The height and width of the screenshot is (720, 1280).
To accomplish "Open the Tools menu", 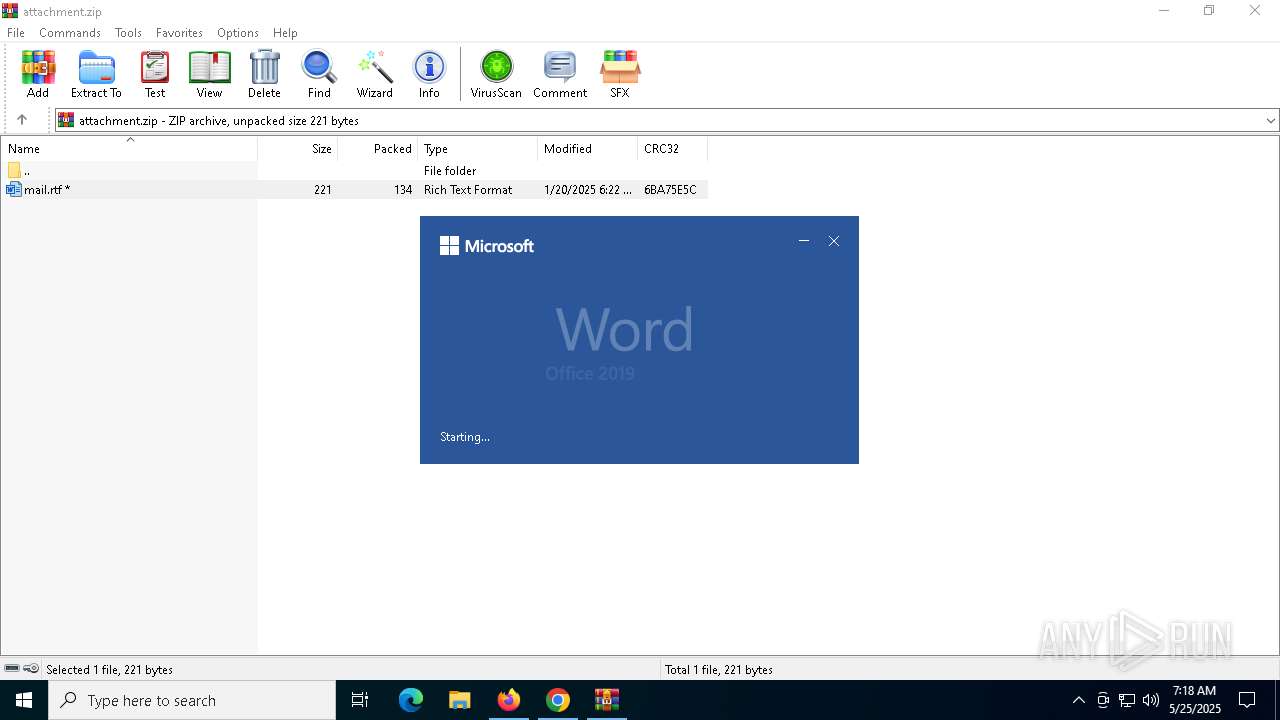I will coord(128,33).
